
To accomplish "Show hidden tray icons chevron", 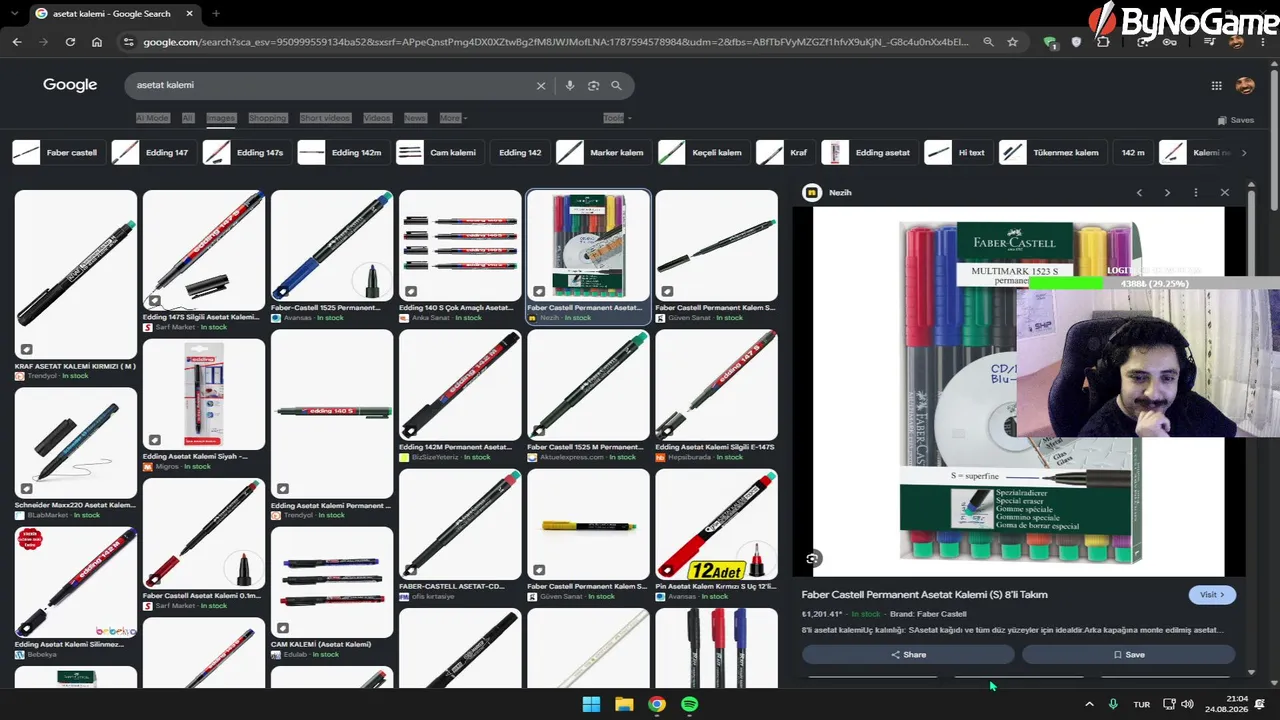I will pyautogui.click(x=1089, y=705).
